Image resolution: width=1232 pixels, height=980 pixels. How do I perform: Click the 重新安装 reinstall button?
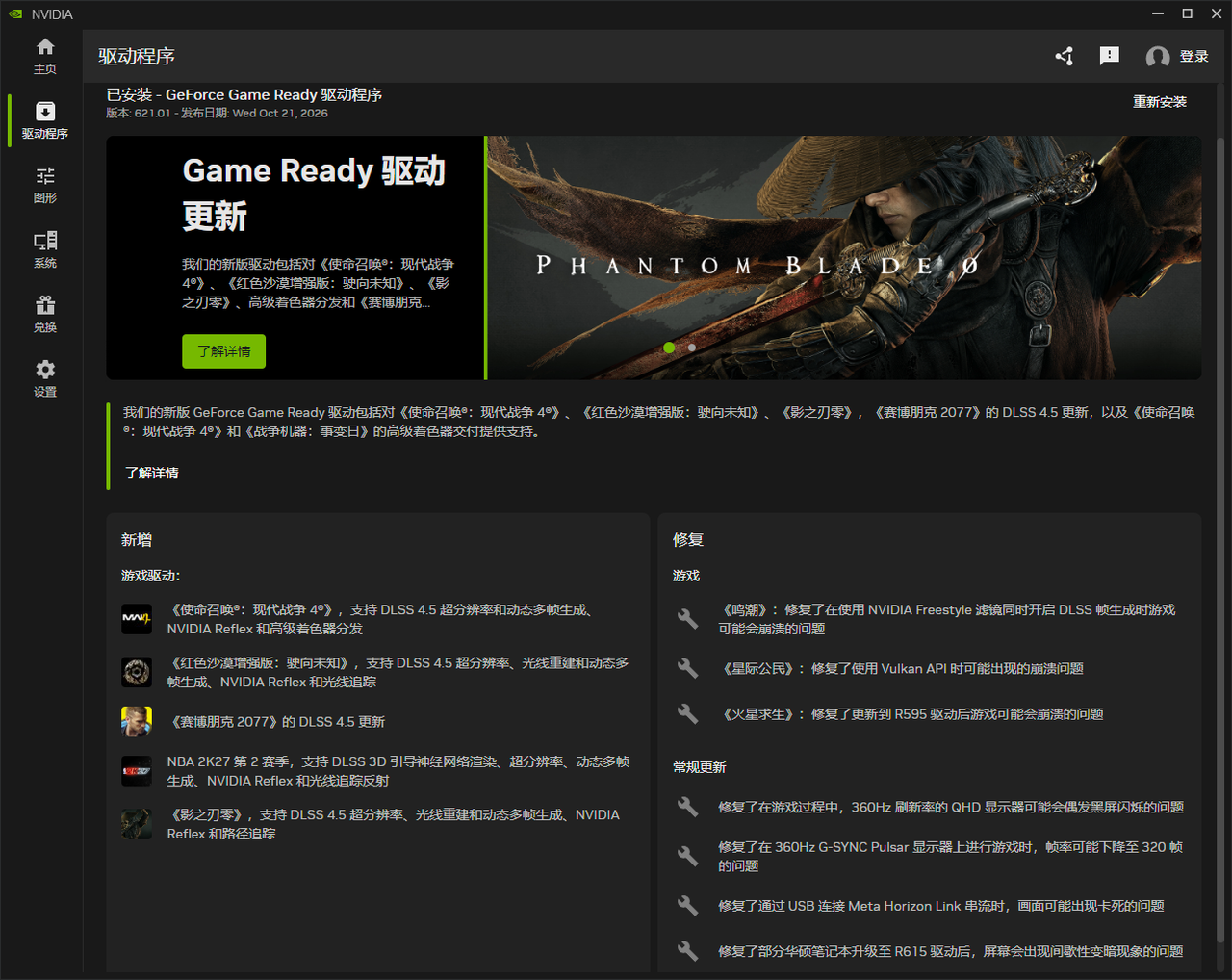click(1160, 101)
